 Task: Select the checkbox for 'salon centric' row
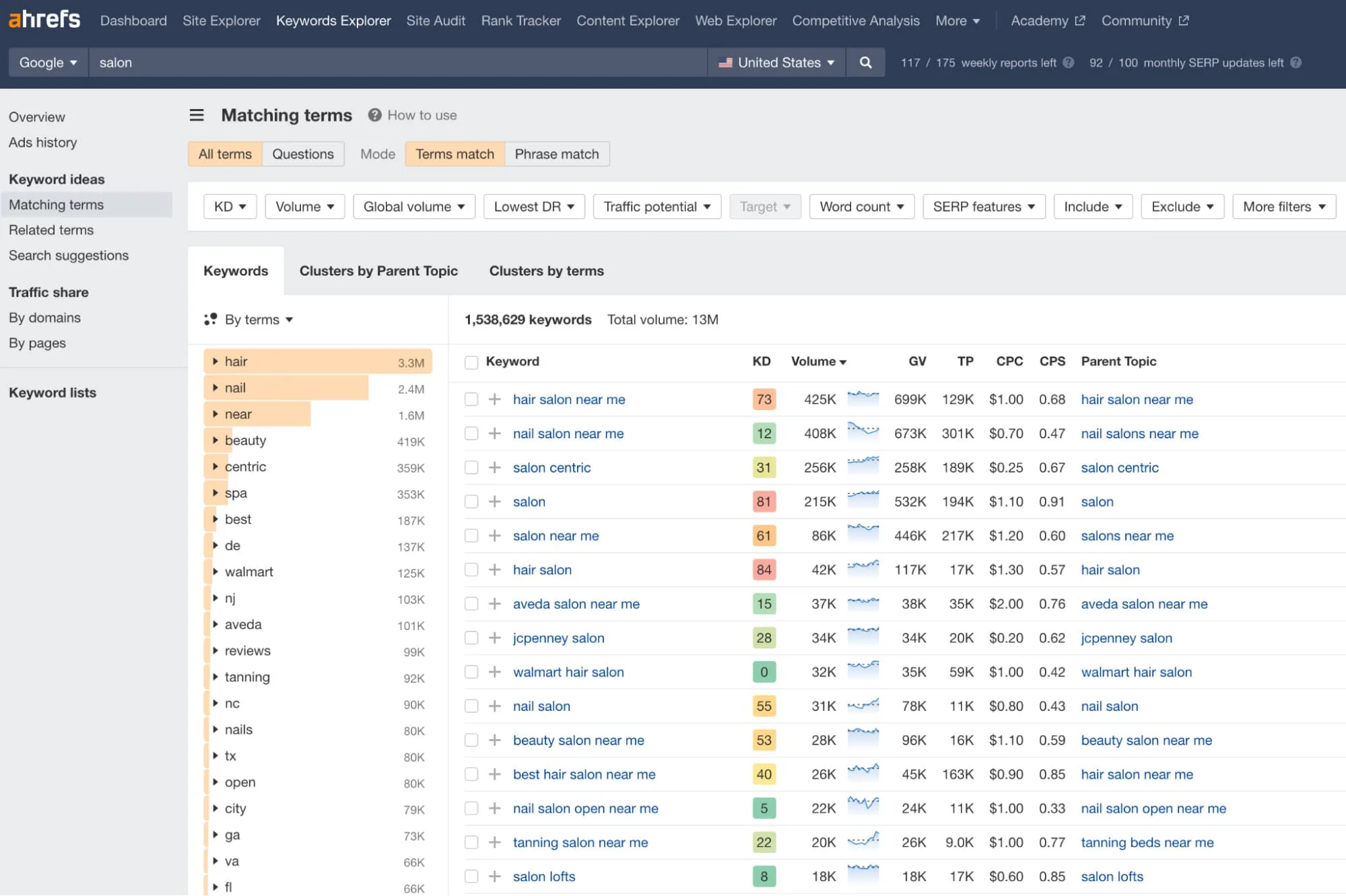click(x=471, y=467)
